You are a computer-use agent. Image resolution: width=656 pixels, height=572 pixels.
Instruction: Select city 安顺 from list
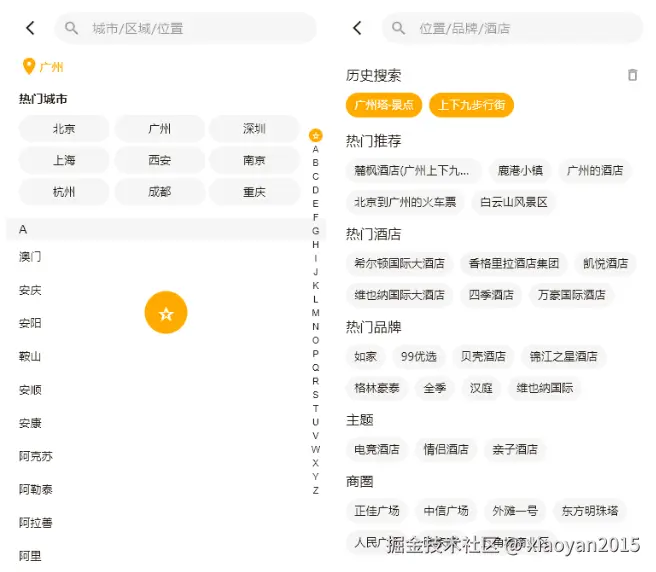(x=30, y=390)
